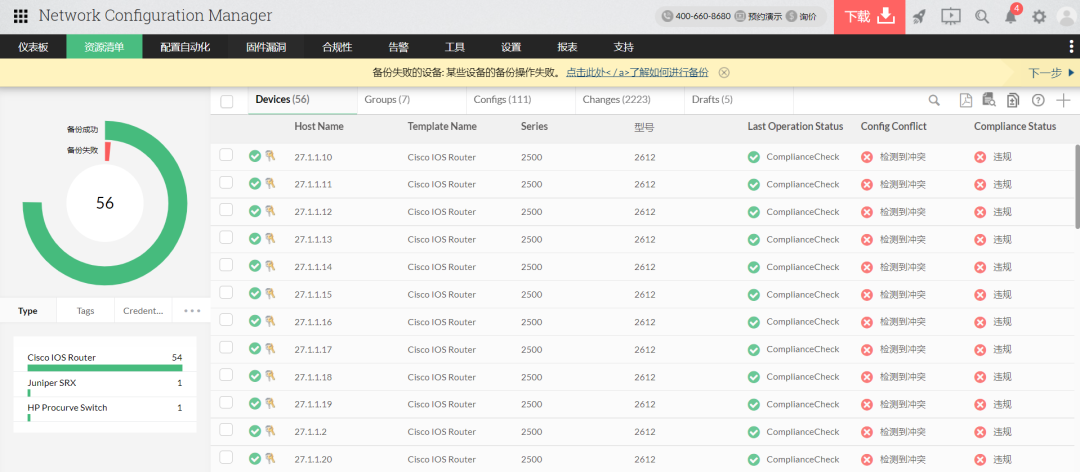This screenshot has height=472, width=1080.
Task: Open device 27.1.1.10 host name
Action: coord(313,157)
